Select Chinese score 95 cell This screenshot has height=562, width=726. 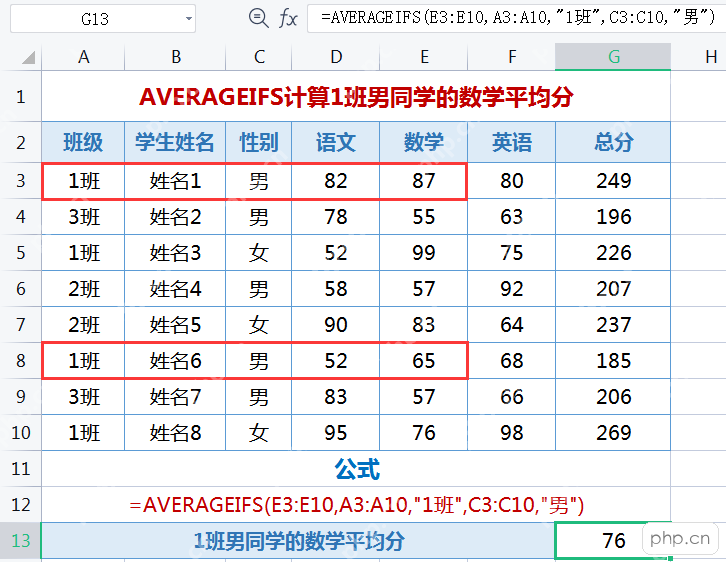pyautogui.click(x=336, y=433)
